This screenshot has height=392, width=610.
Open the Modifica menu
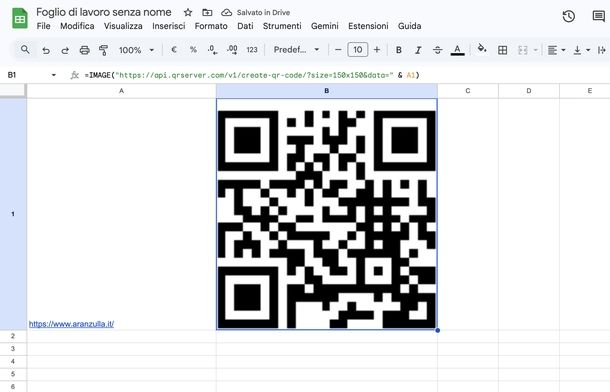(x=77, y=26)
